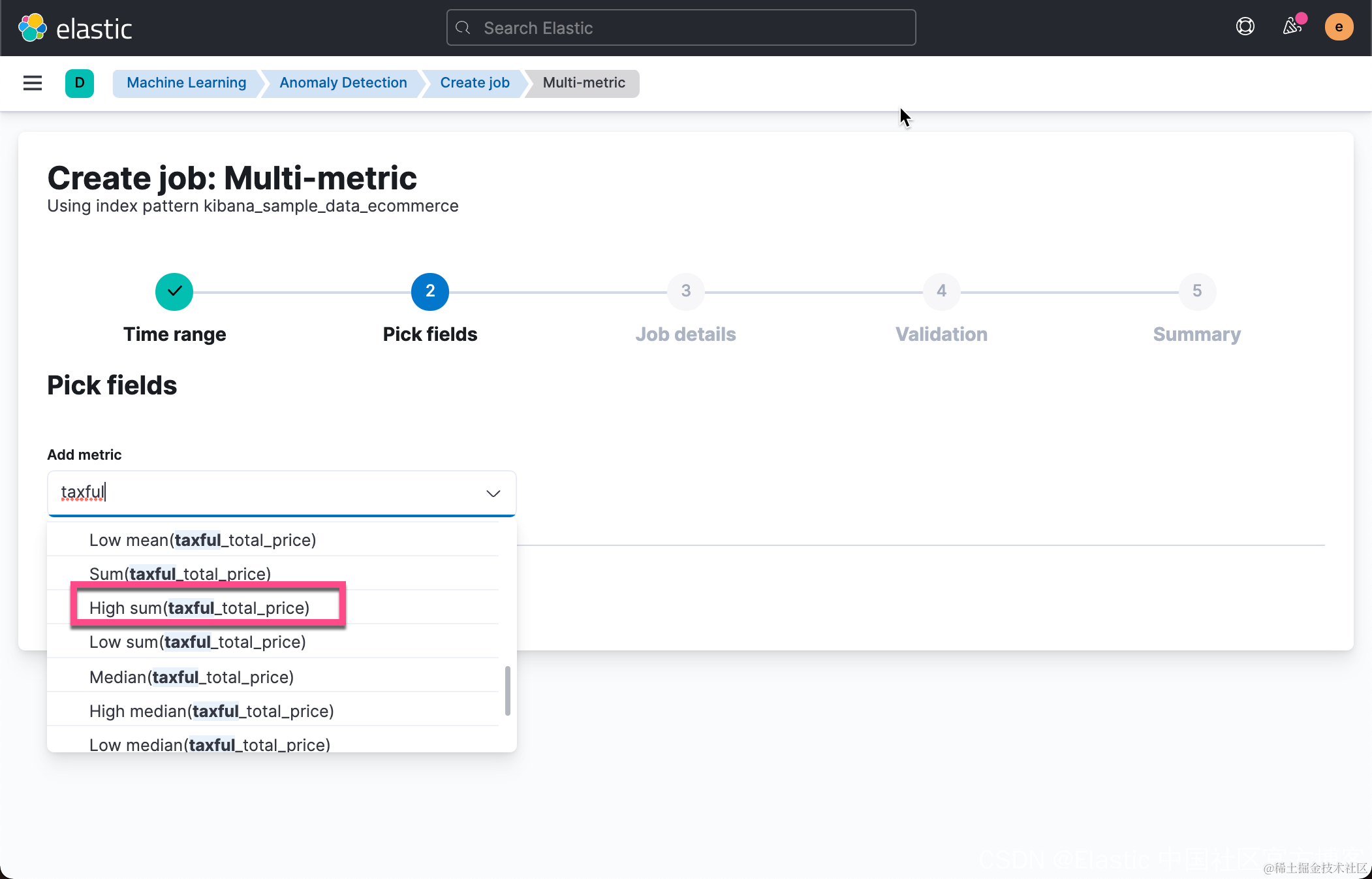Click the metric dropdown list scrollbar

508,690
